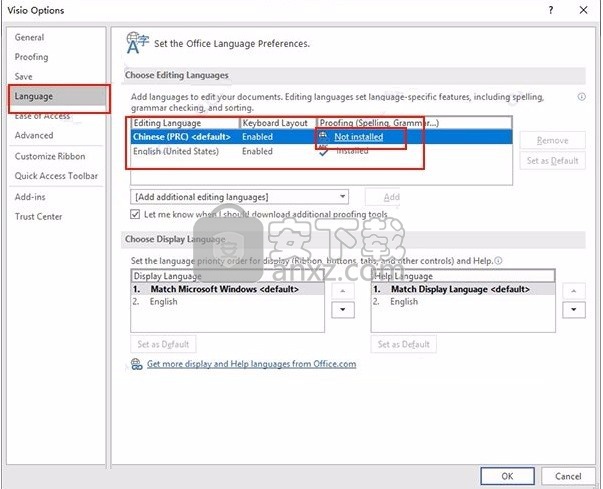Select English in the Help Language list
Screen dimensions: 603x489
click(463, 302)
